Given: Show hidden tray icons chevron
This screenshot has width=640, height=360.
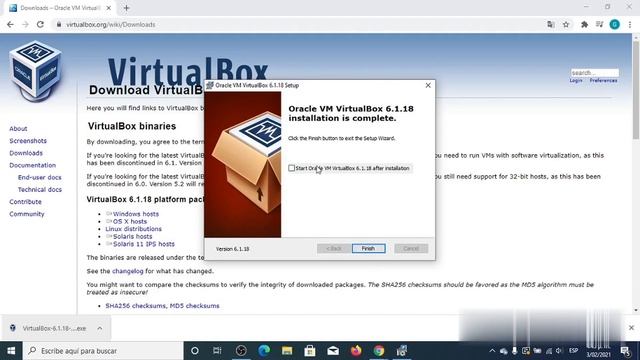Looking at the screenshot, I should 492,351.
